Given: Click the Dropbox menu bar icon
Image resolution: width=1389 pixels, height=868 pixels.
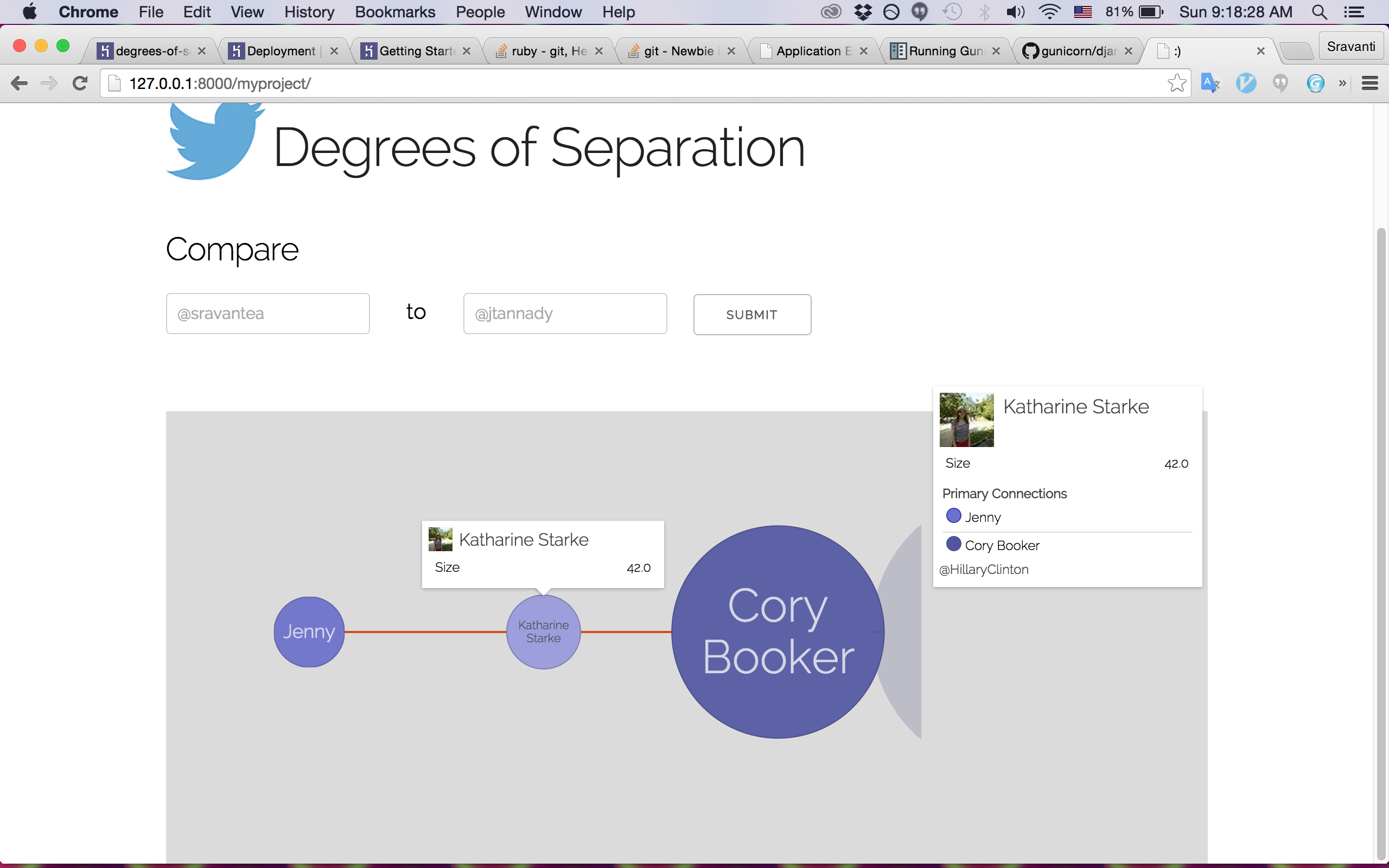Looking at the screenshot, I should pyautogui.click(x=863, y=12).
